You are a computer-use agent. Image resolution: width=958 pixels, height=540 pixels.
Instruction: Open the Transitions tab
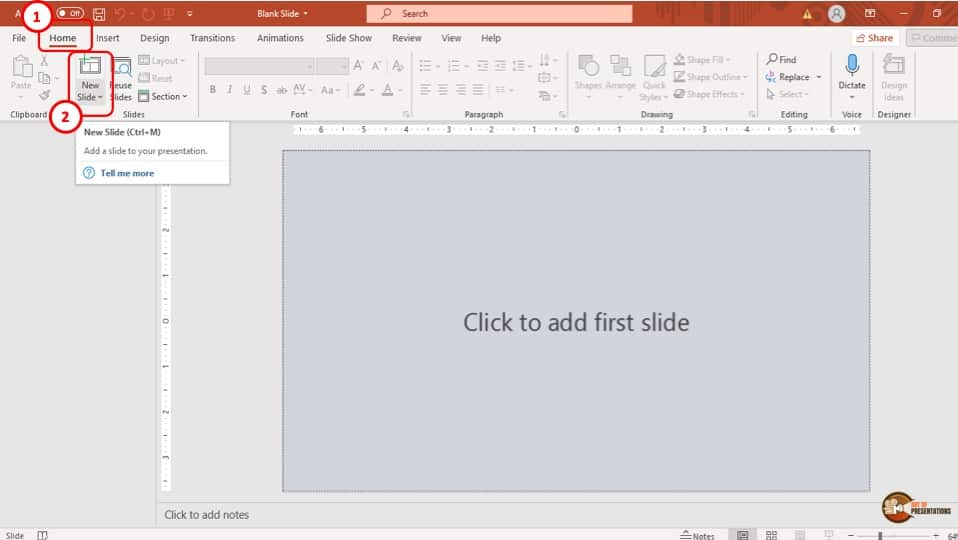(x=212, y=38)
